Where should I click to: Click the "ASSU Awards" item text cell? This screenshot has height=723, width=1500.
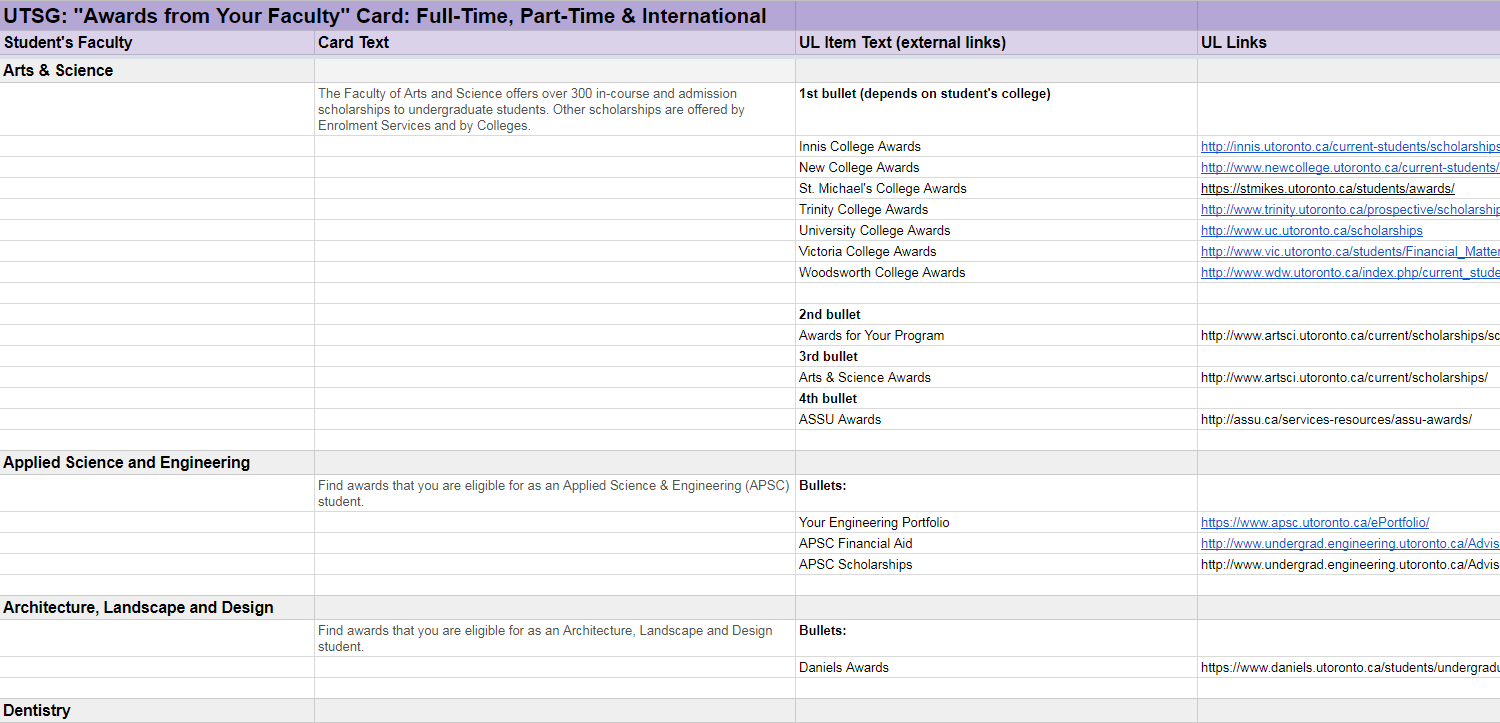tap(840, 420)
